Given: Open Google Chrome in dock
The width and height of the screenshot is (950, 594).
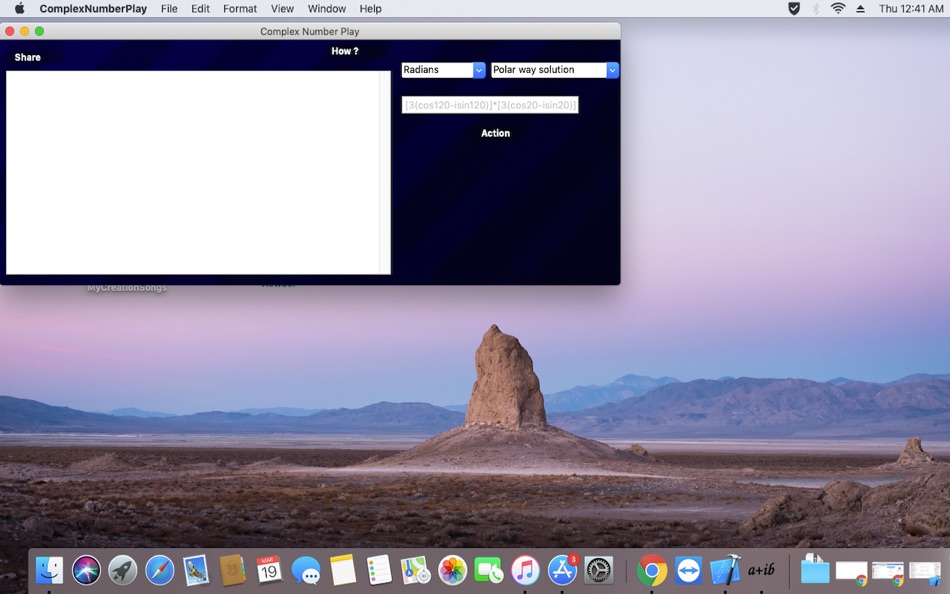Looking at the screenshot, I should coord(652,570).
